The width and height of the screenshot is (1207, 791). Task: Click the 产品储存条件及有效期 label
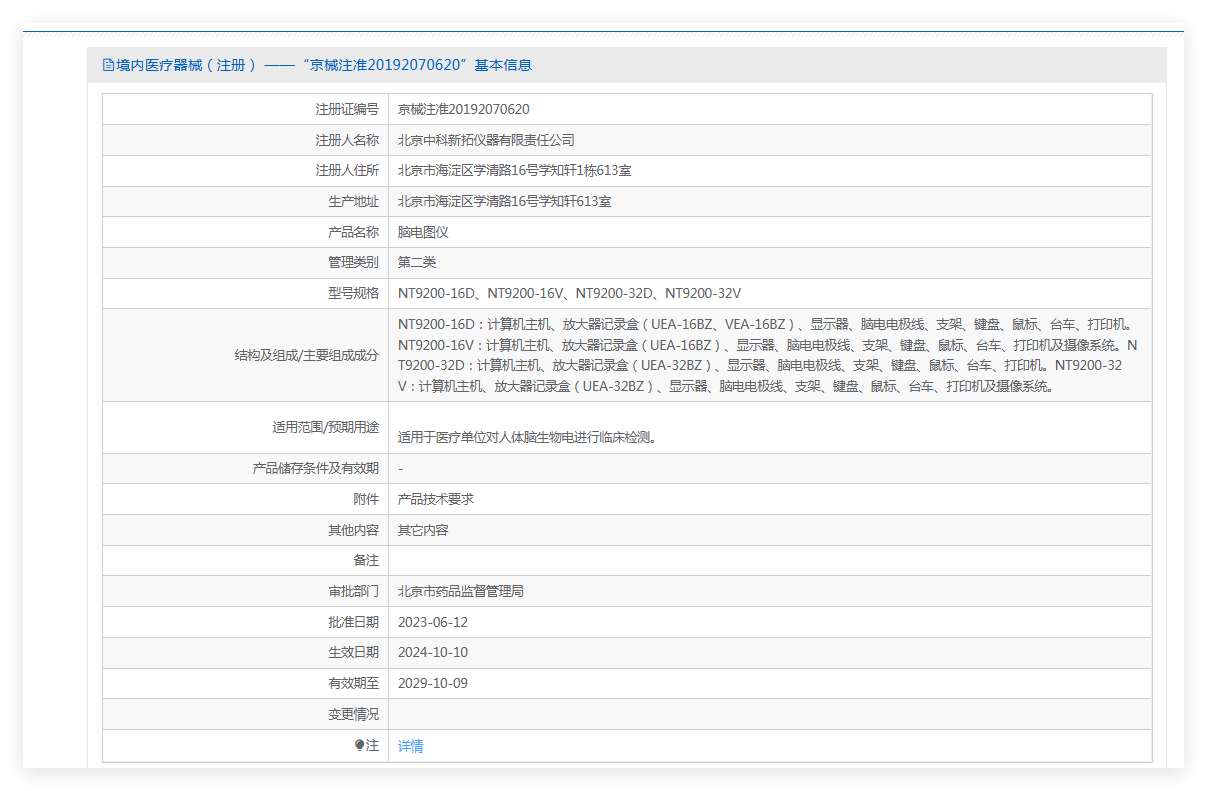point(316,468)
